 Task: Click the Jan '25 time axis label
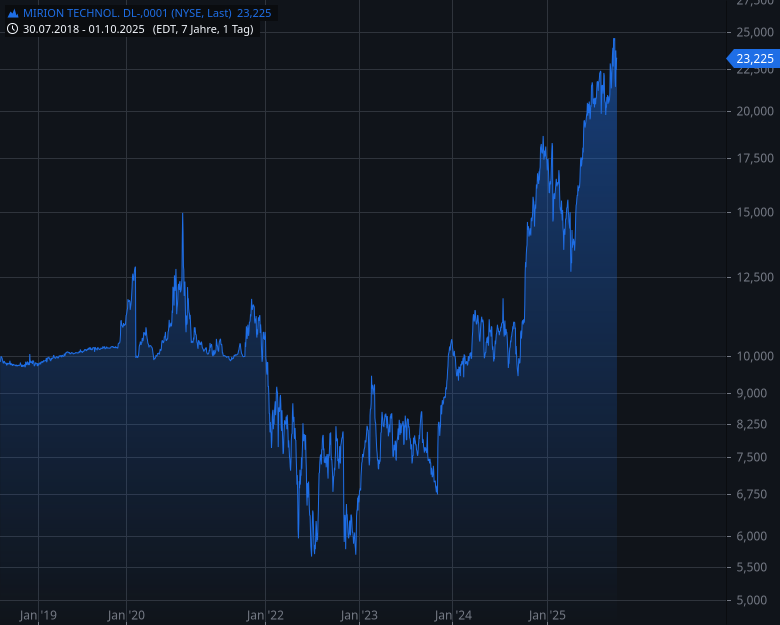point(548,615)
